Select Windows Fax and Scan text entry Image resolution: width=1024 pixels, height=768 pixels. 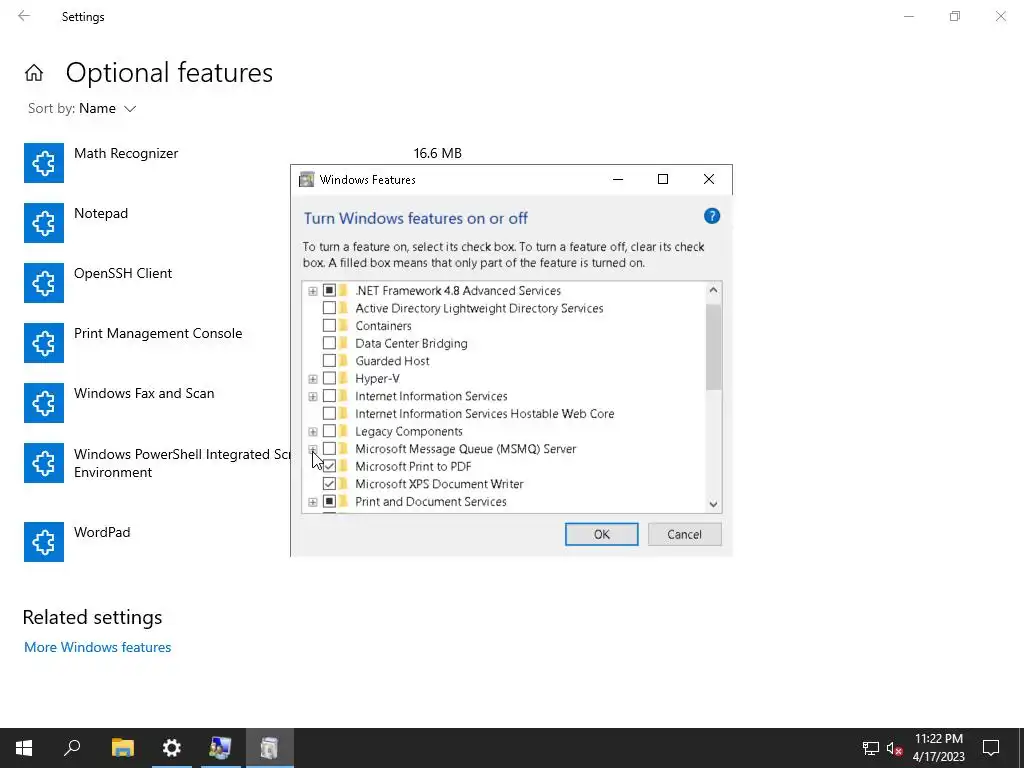144,393
